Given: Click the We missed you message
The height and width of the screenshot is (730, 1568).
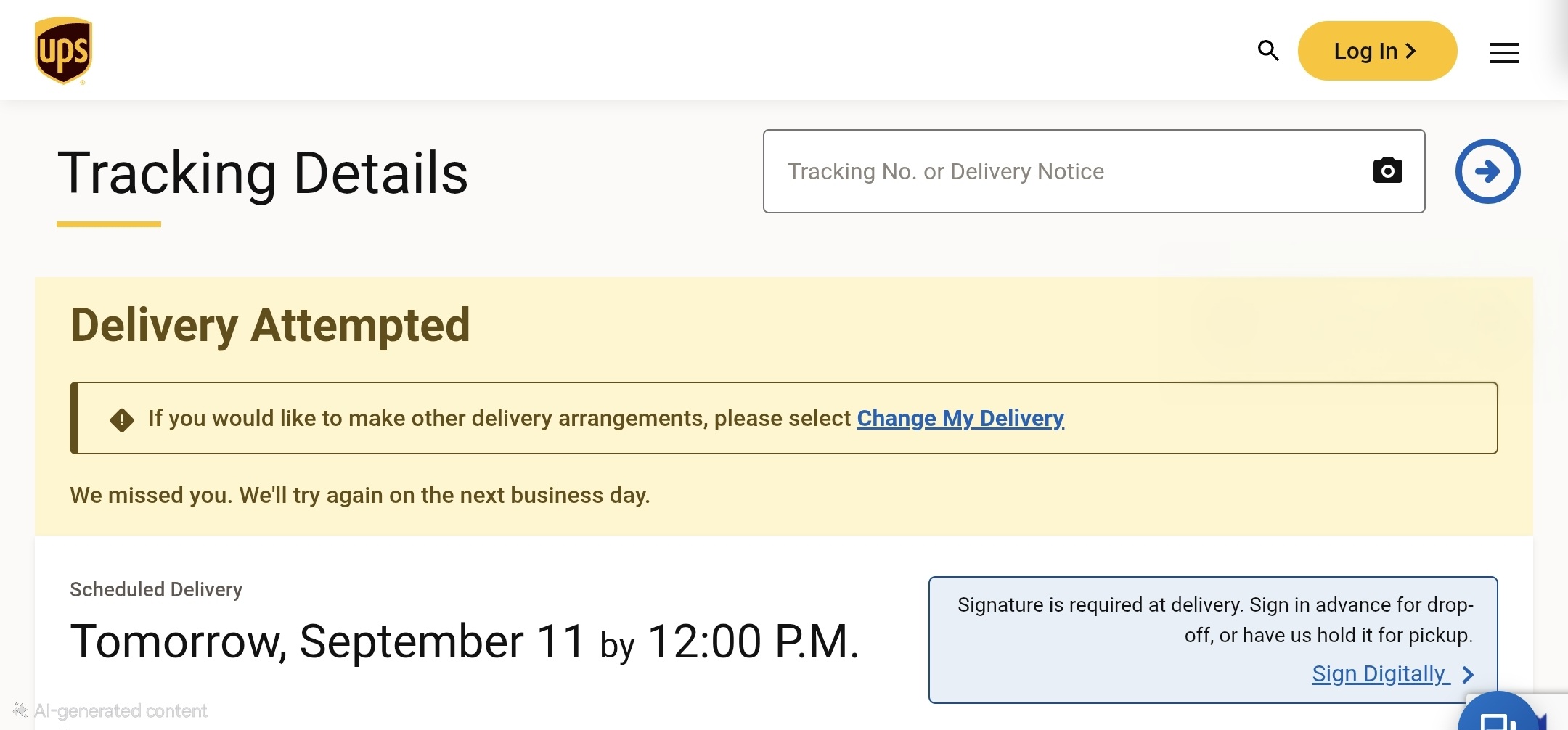Looking at the screenshot, I should tap(360, 495).
